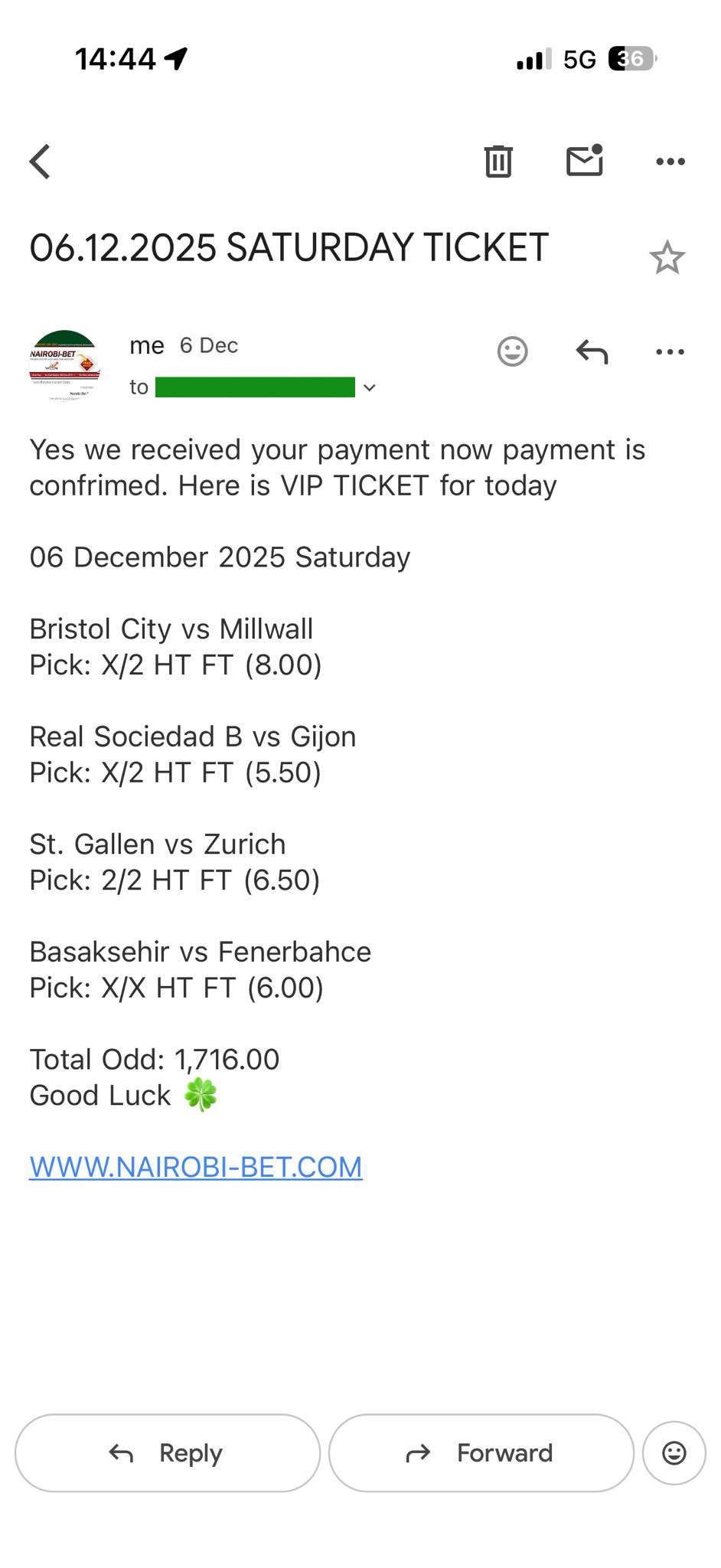721x1568 pixels.
Task: Add emoji reaction next to sender
Action: pos(512,351)
